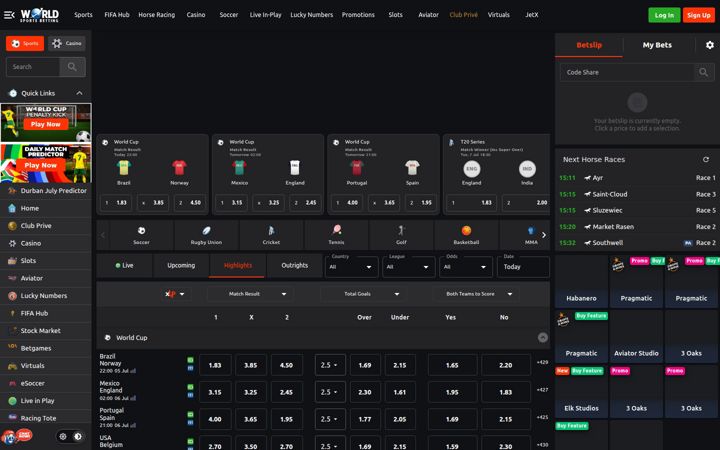
Task: Switch to Outrights tab
Action: pos(294,265)
